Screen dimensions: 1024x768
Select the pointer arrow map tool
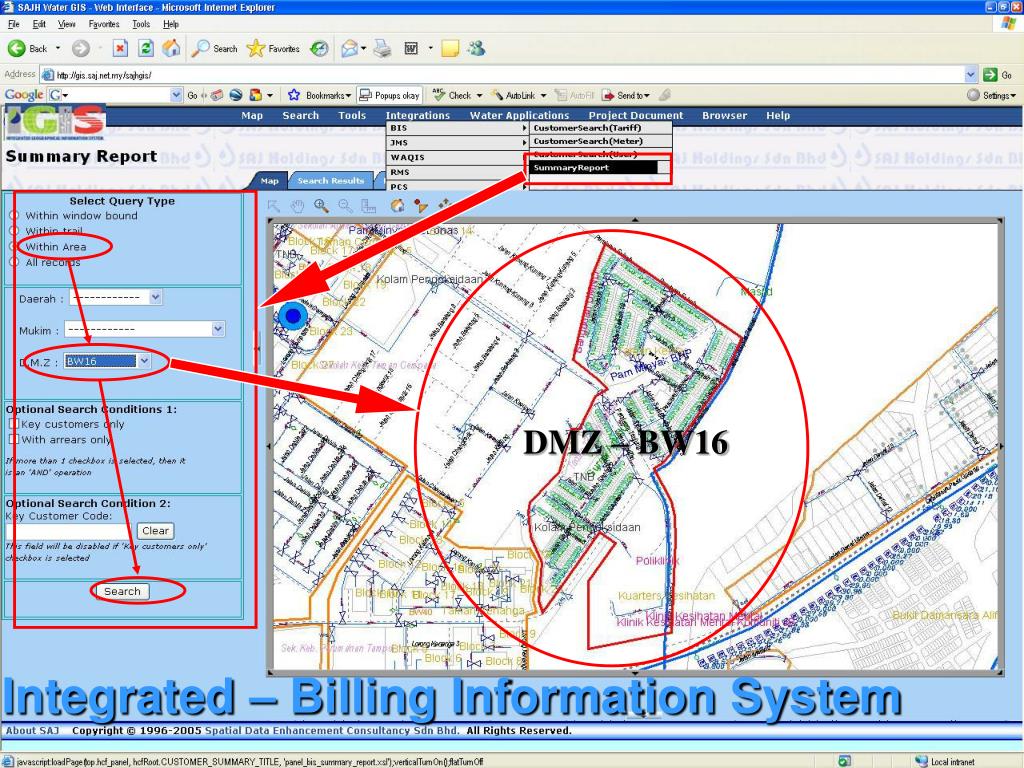click(274, 206)
